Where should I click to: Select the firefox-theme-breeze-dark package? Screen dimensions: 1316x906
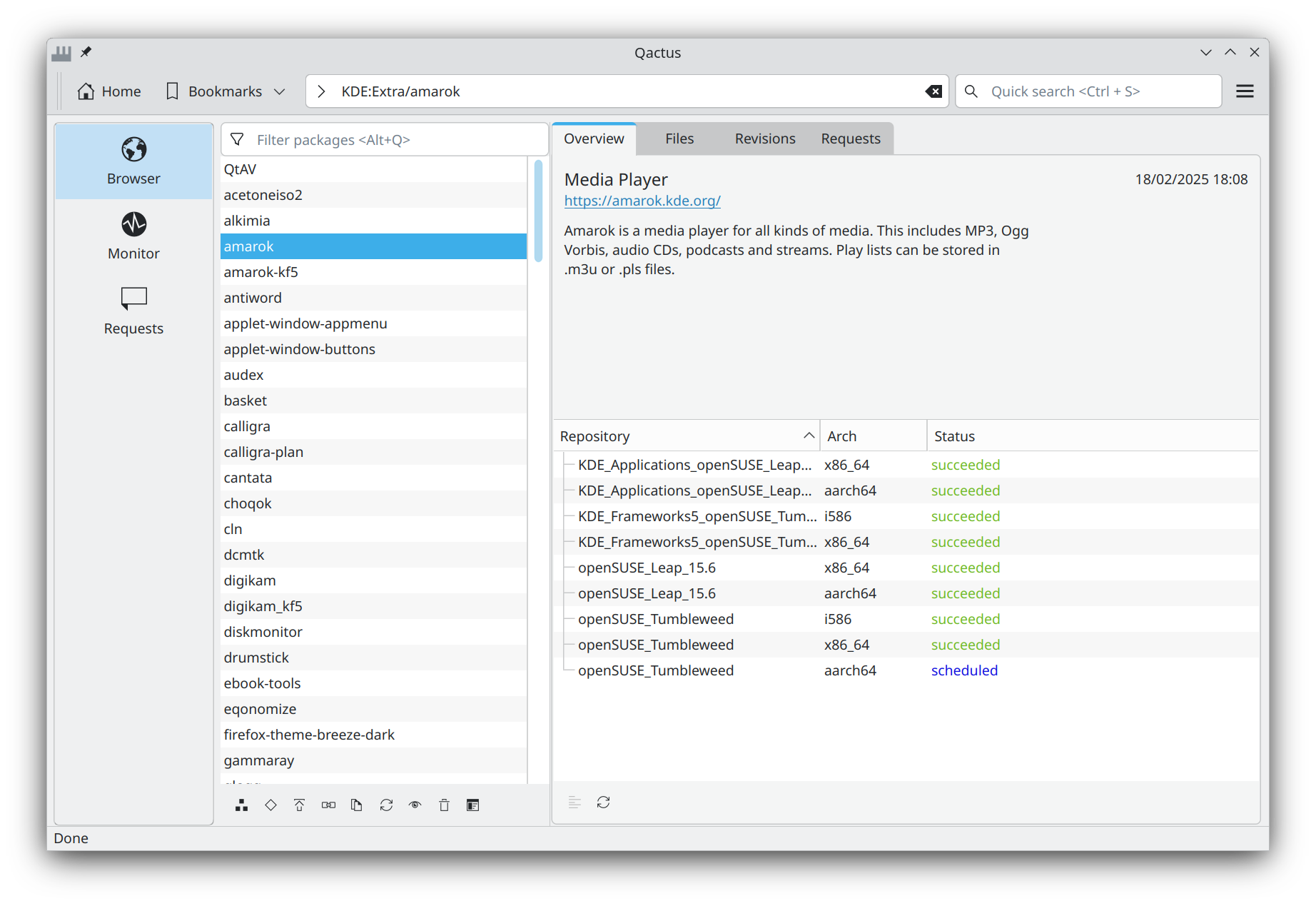pos(373,735)
